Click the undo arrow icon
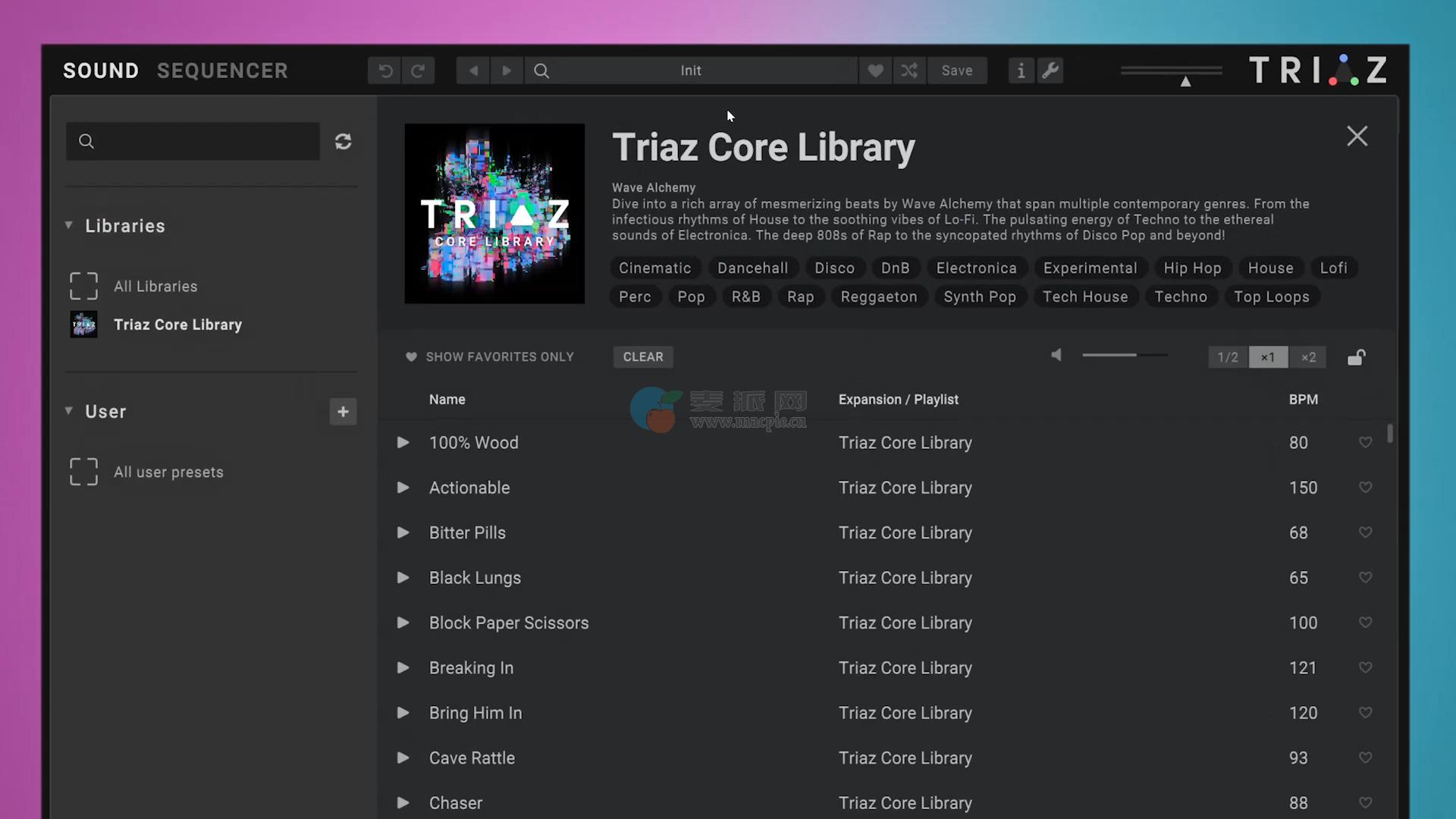1456x819 pixels. [x=385, y=71]
